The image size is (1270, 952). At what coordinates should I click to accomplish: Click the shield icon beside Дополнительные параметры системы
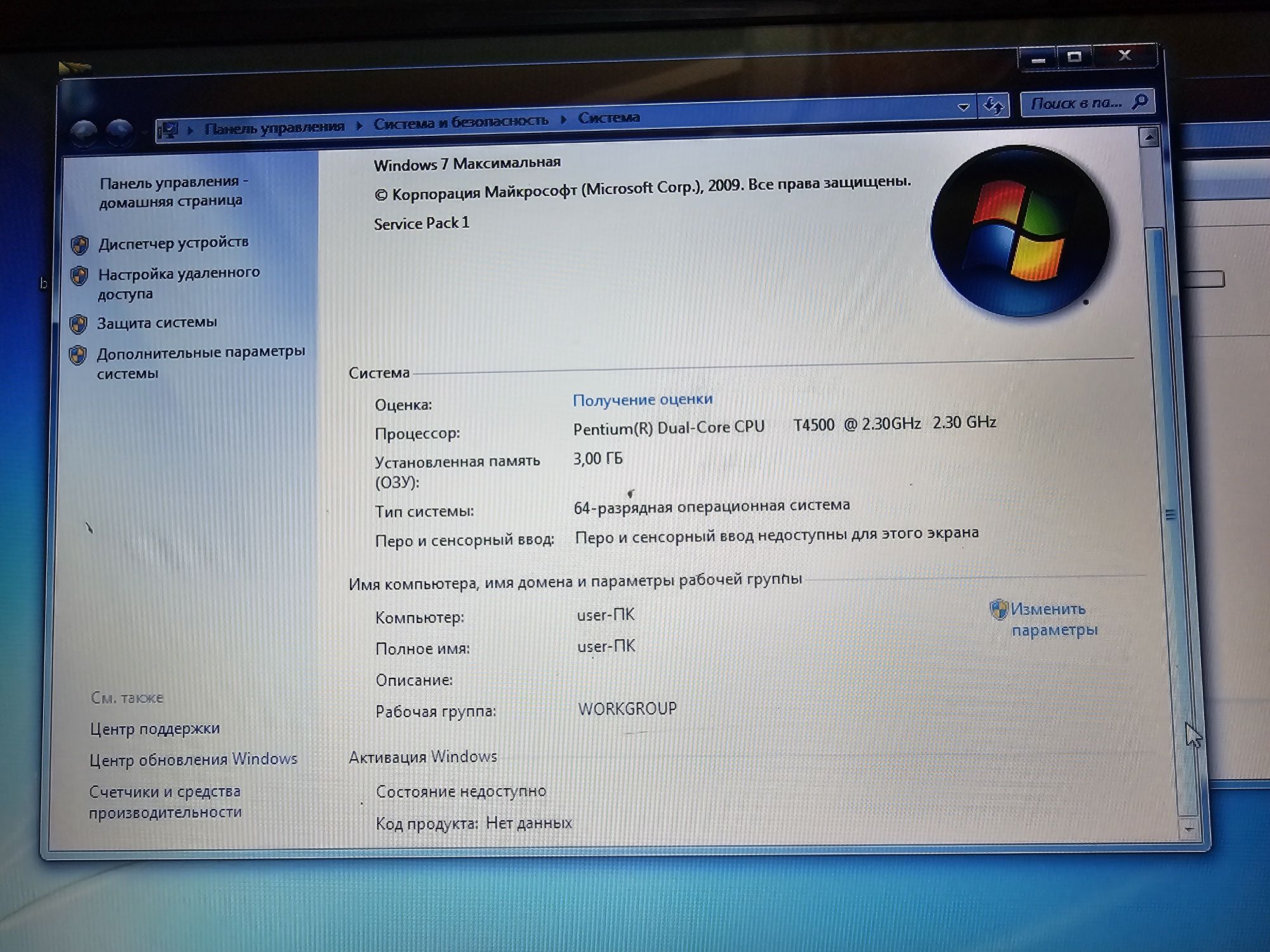(77, 355)
